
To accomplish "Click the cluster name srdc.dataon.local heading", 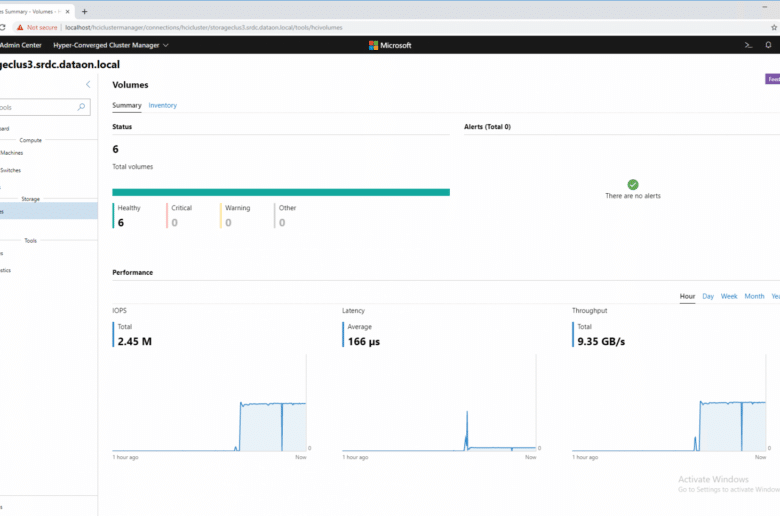I will coord(60,65).
